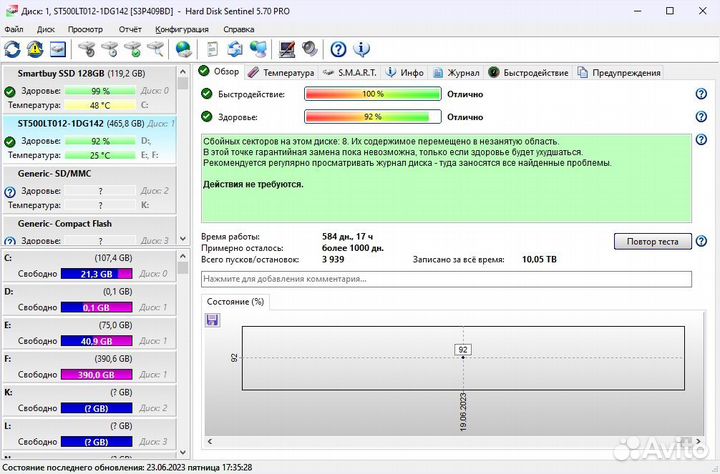Select the Smartbuy SSD 128GB disk entry
This screenshot has width=720, height=474.
pos(90,90)
